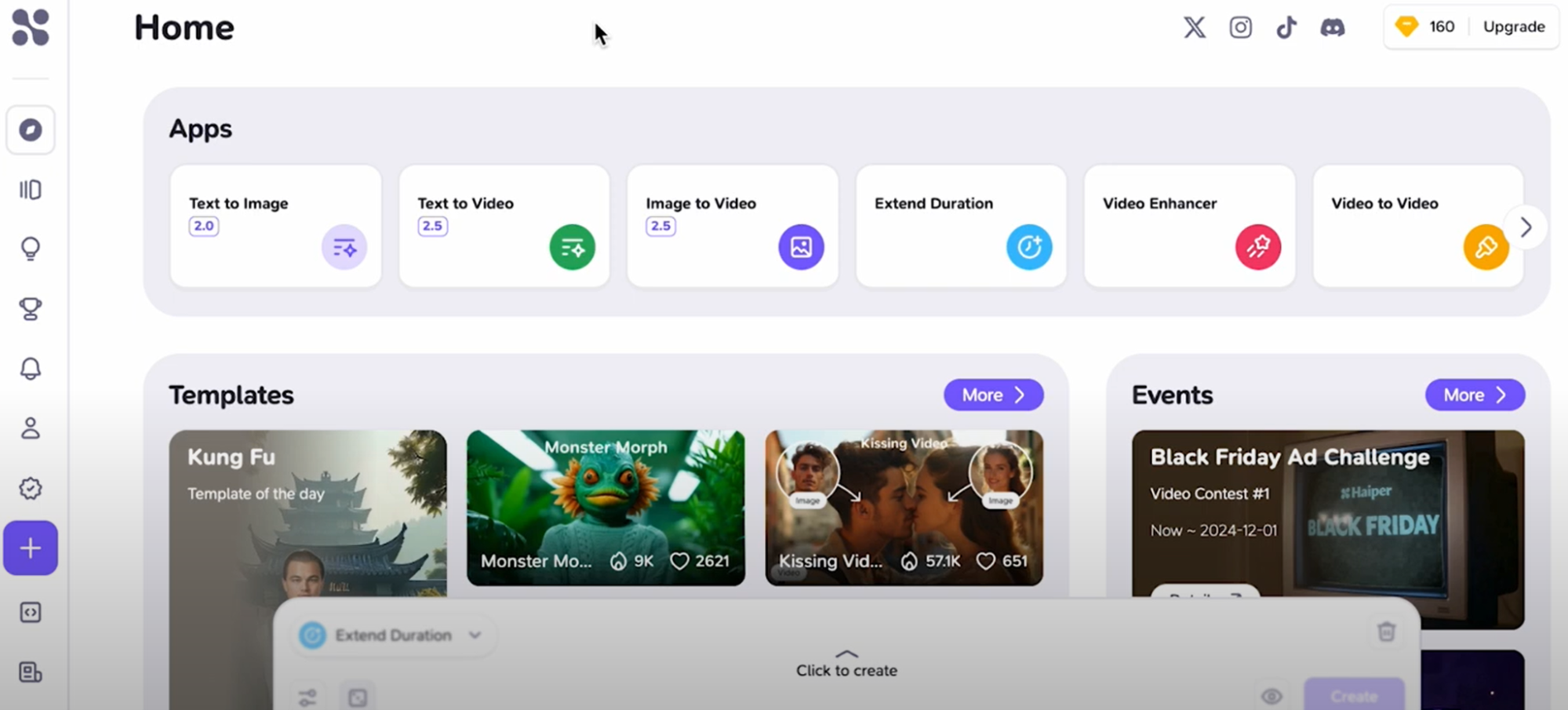
Task: Click the notifications bell in sidebar
Action: tap(31, 369)
